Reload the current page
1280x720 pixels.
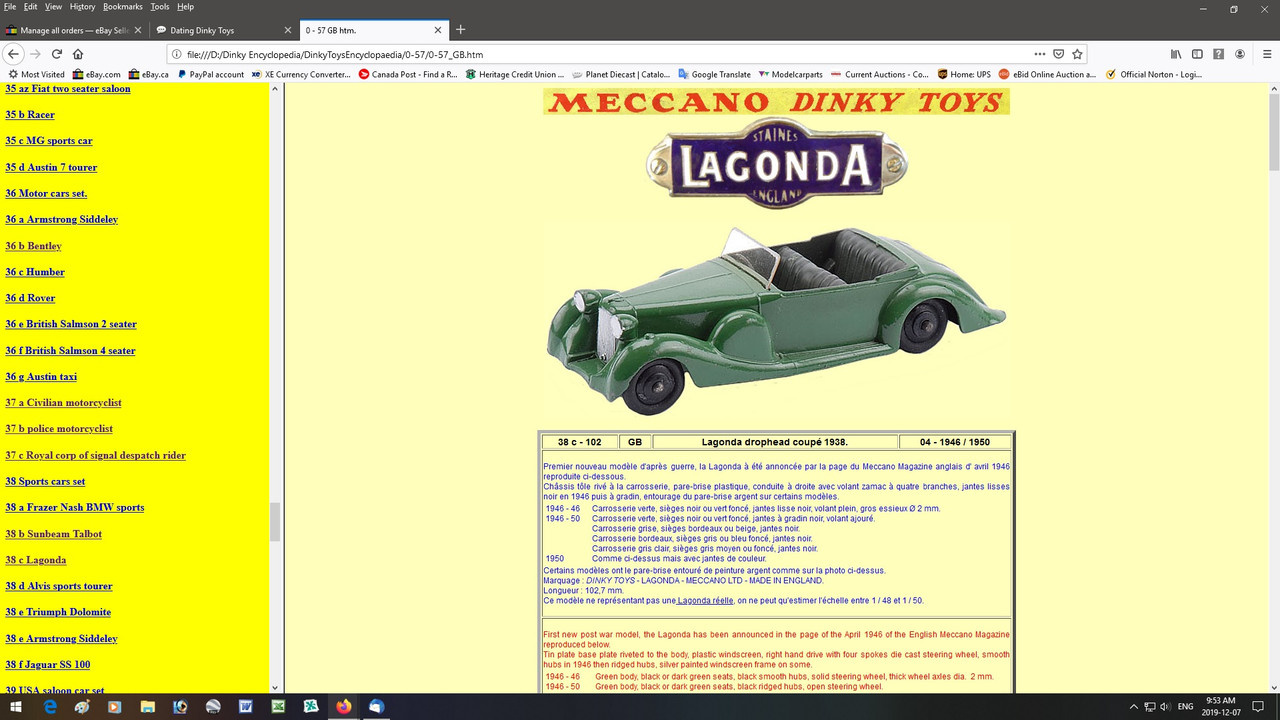56,54
